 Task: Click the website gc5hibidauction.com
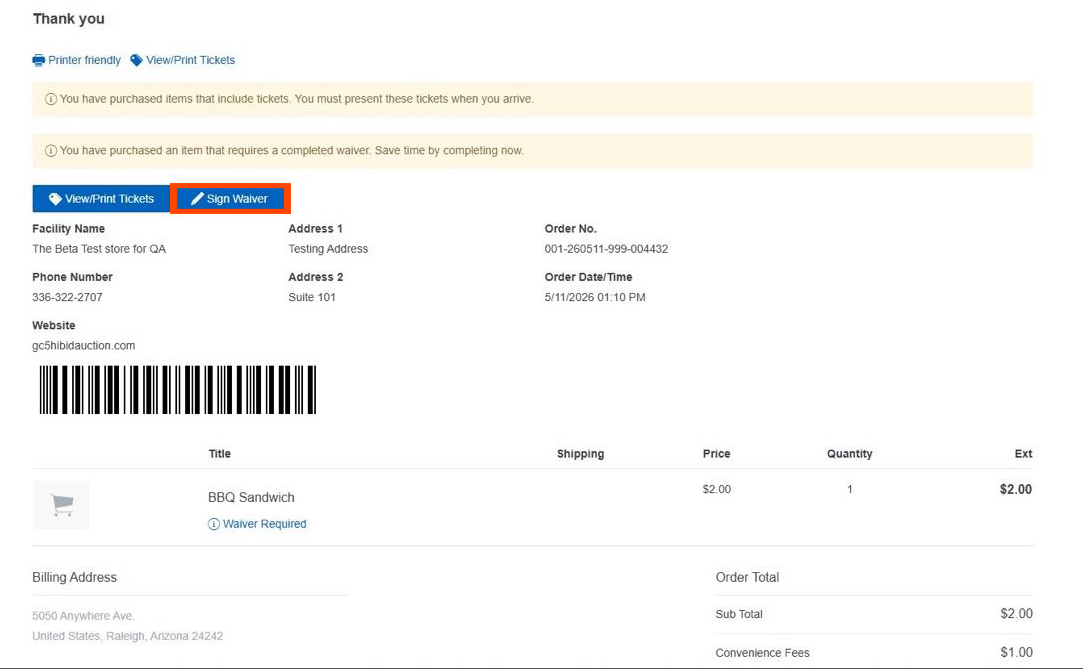84,345
